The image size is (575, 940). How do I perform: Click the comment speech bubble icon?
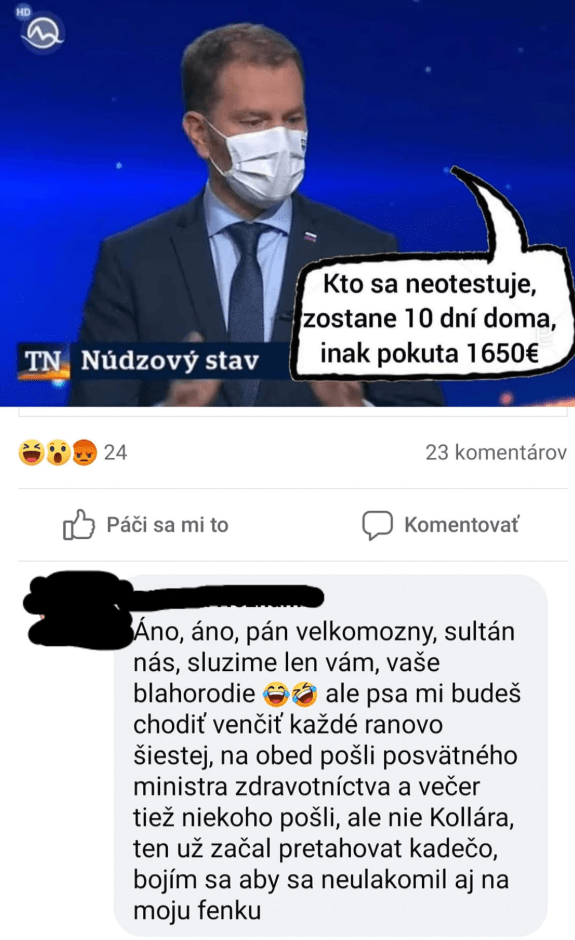point(377,525)
